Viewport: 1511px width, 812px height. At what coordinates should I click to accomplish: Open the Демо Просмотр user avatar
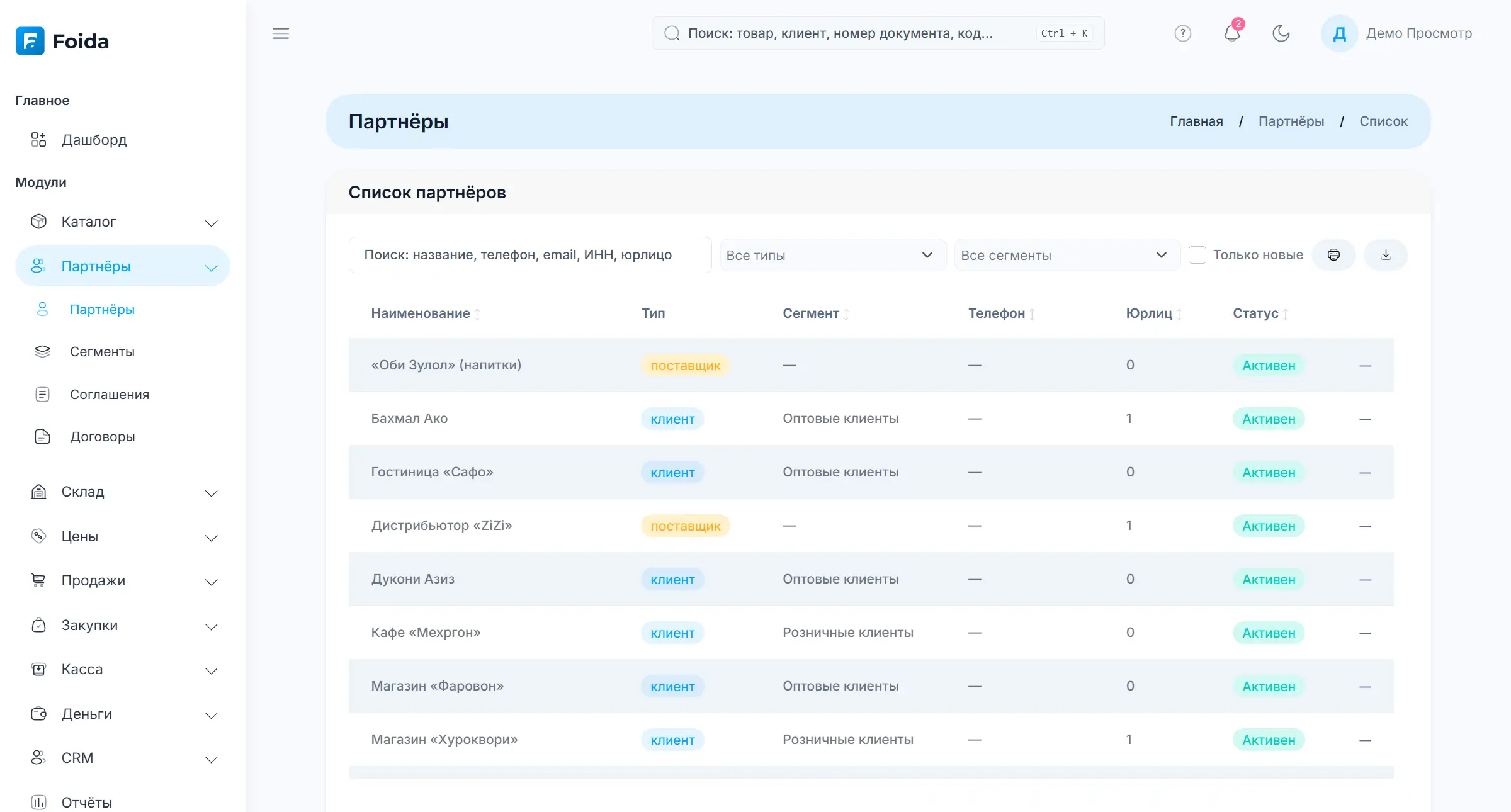click(x=1339, y=33)
